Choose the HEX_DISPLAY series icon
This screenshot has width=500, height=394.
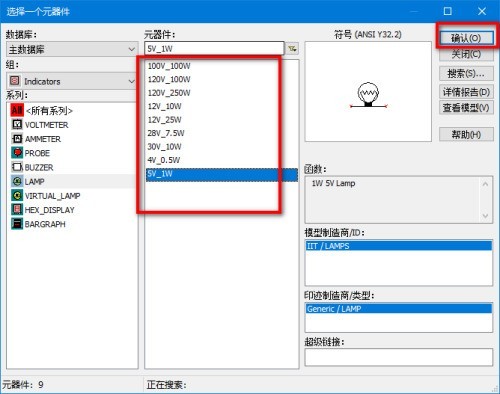(x=17, y=210)
